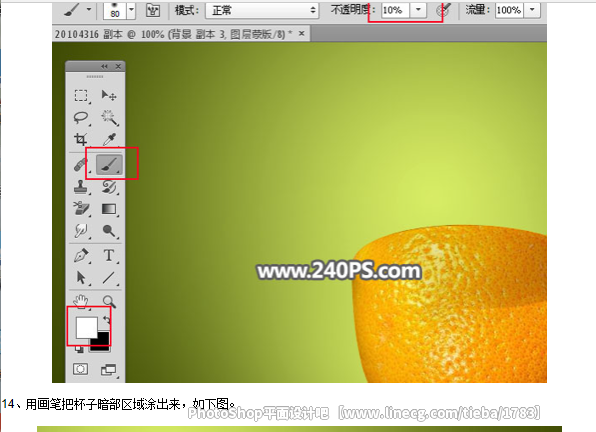
Task: Activate the Crop tool
Action: pyautogui.click(x=81, y=139)
